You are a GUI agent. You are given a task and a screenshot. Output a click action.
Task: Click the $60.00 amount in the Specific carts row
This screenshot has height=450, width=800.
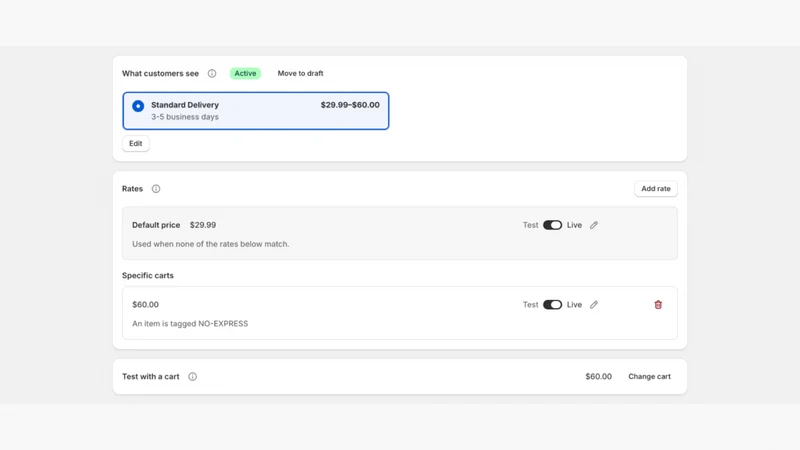click(145, 305)
